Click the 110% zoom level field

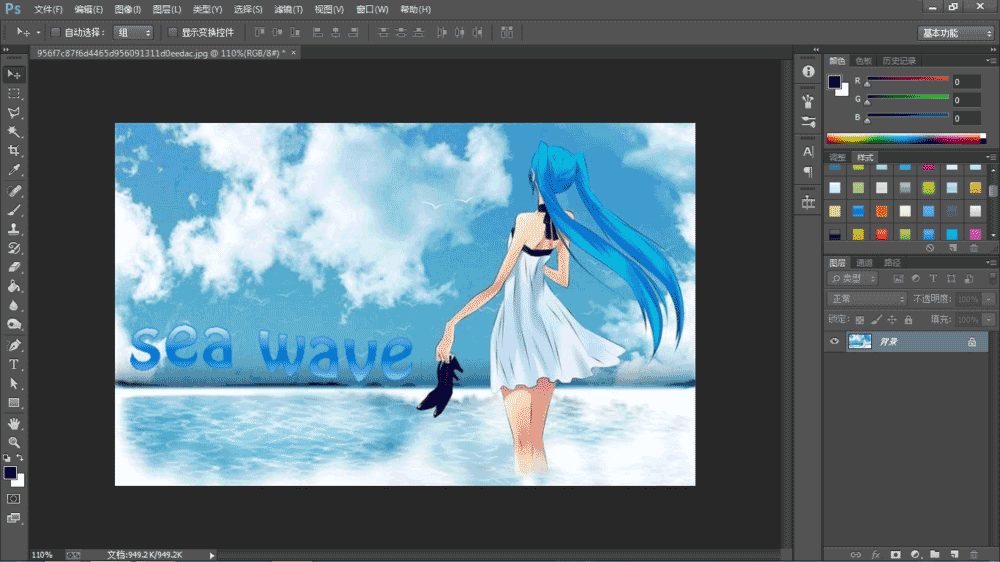tap(42, 554)
